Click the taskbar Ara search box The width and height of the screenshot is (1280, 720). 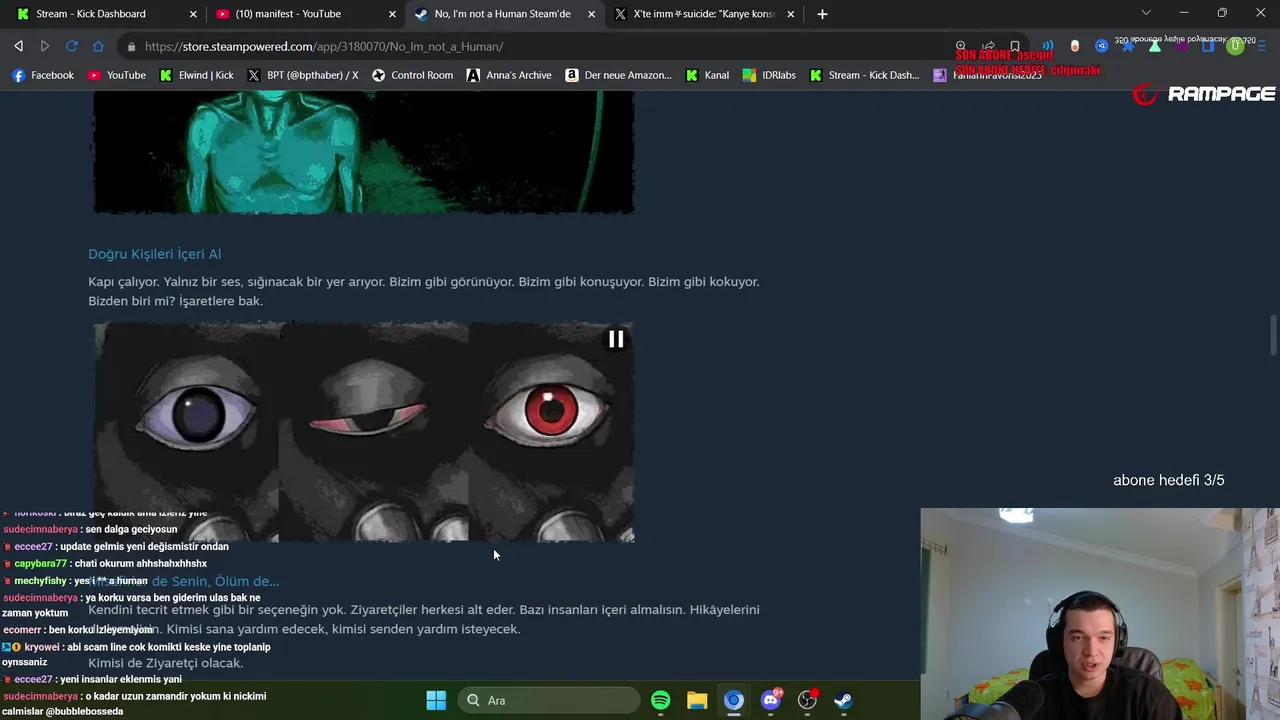(x=548, y=700)
